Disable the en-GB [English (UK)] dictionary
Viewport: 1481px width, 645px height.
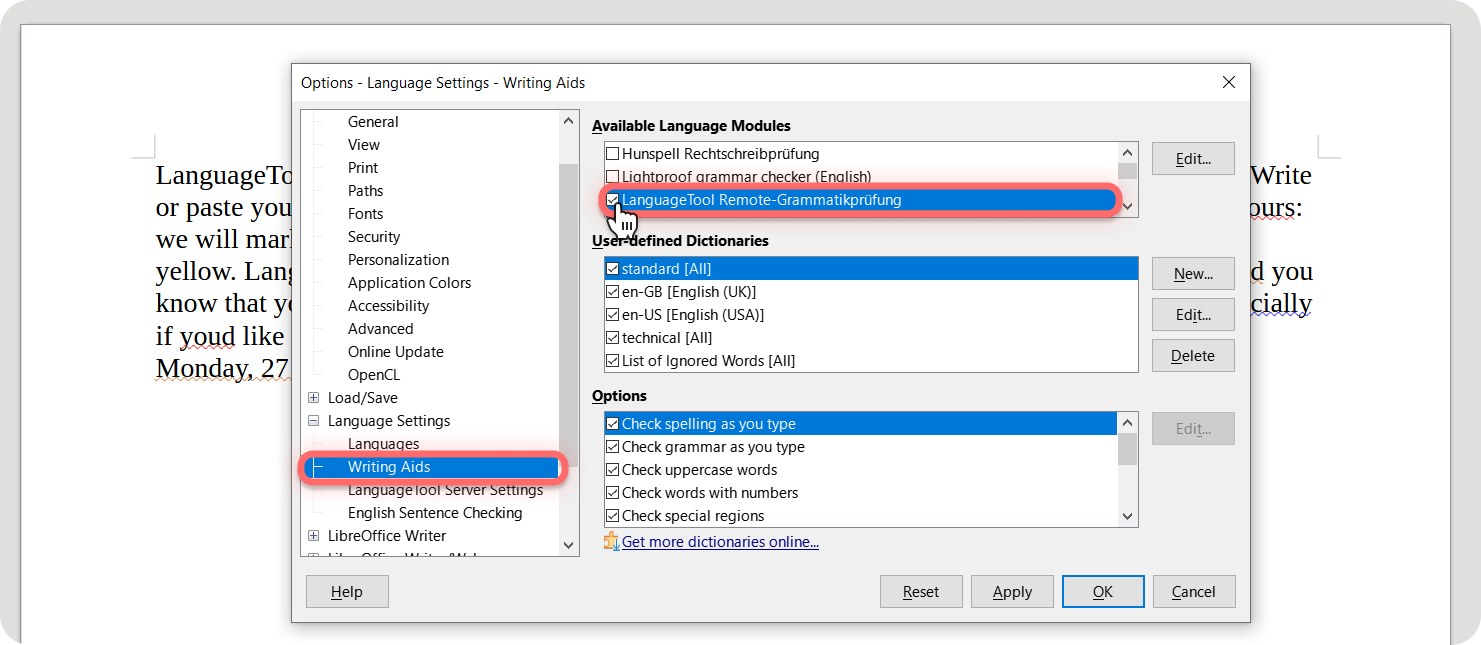[612, 292]
